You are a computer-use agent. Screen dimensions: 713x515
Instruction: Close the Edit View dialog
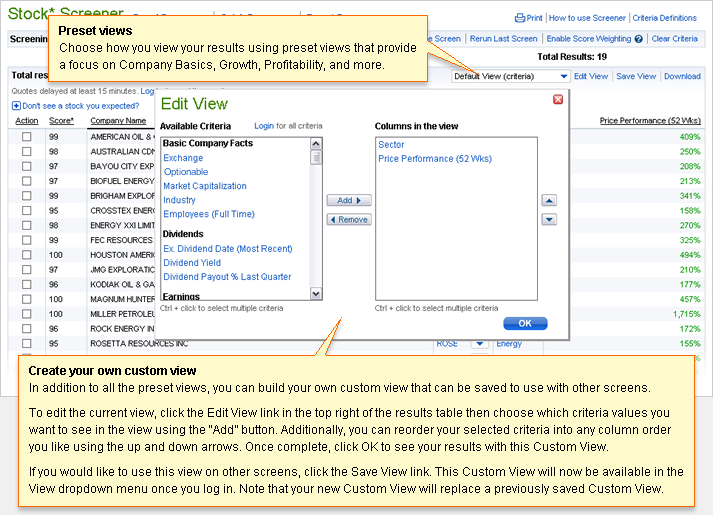[x=558, y=99]
